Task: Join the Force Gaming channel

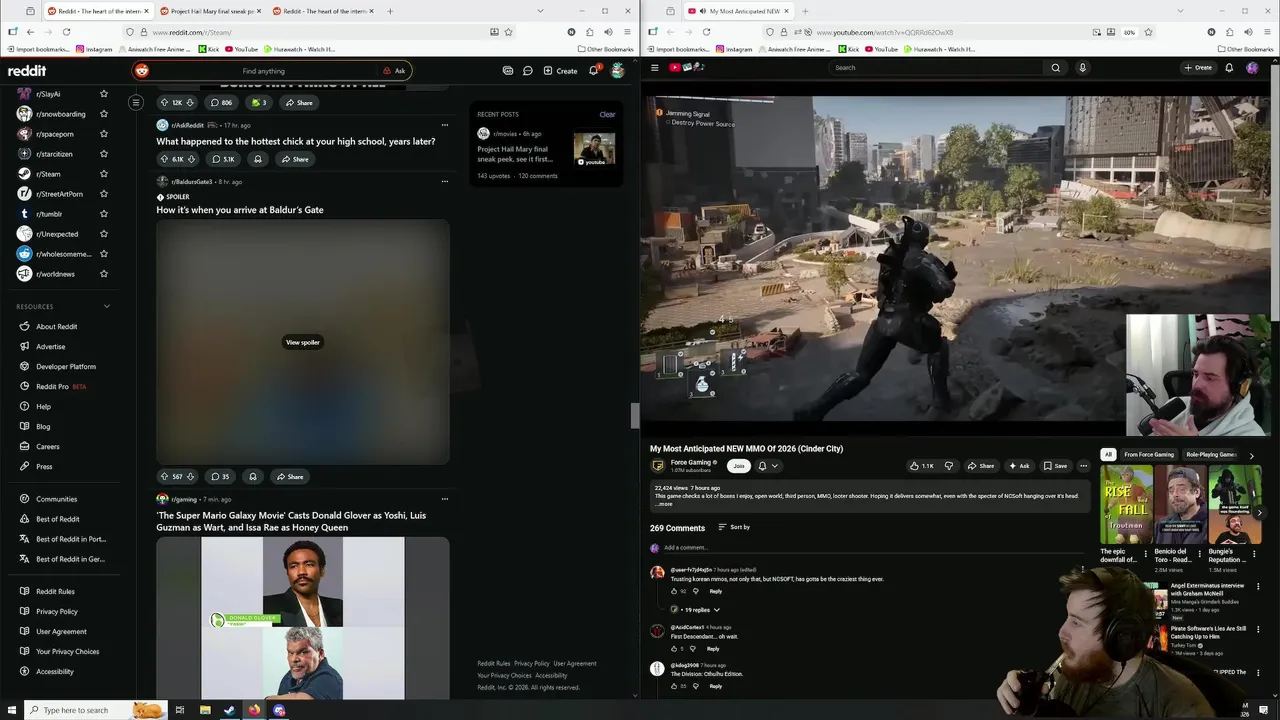Action: coord(739,466)
